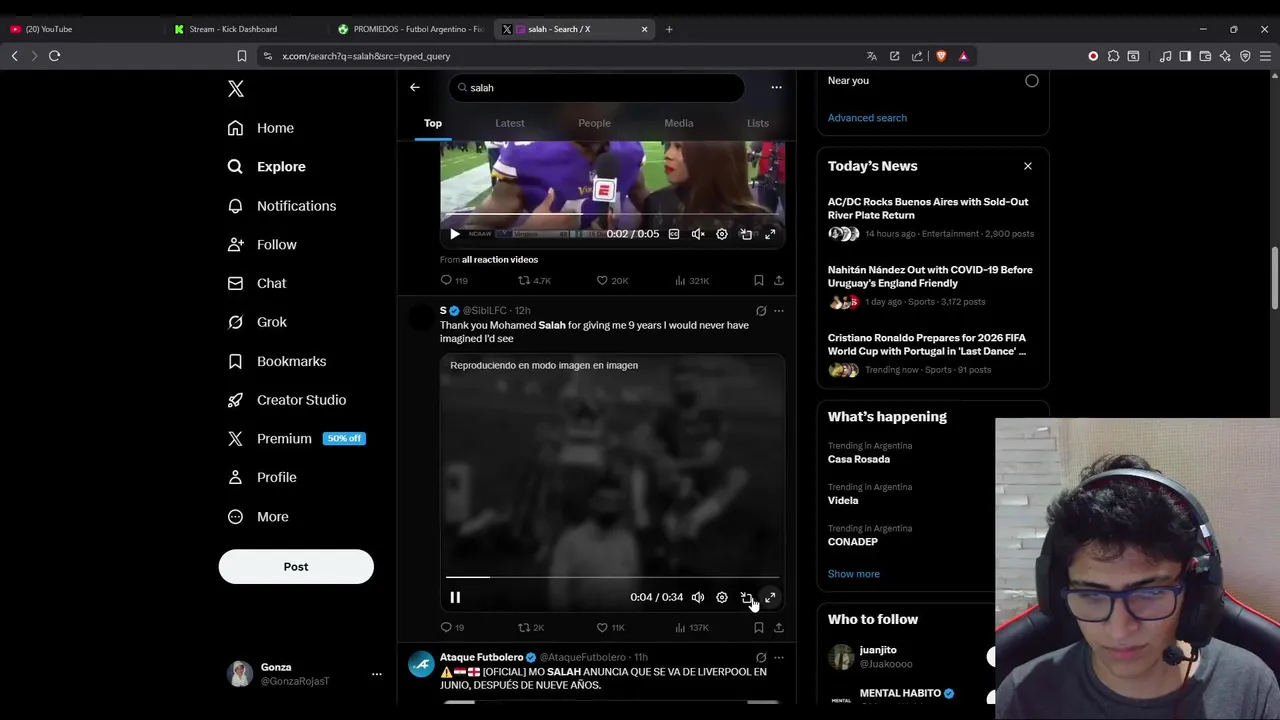Switch to the People tab

point(594,123)
